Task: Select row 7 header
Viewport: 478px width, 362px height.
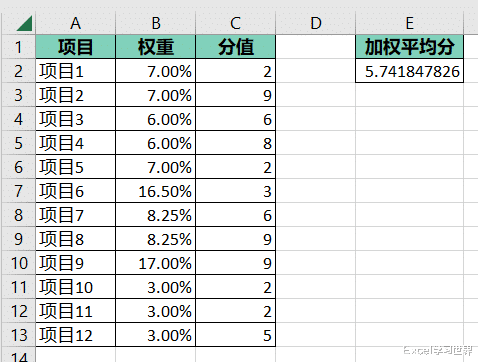Action: (x=19, y=191)
